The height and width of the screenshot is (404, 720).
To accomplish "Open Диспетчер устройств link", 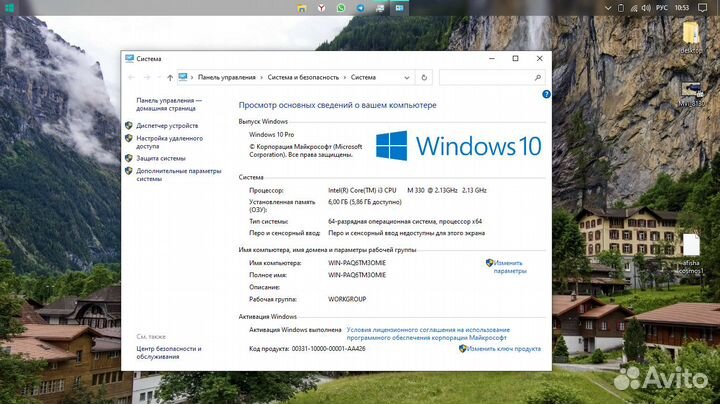I will 167,125.
